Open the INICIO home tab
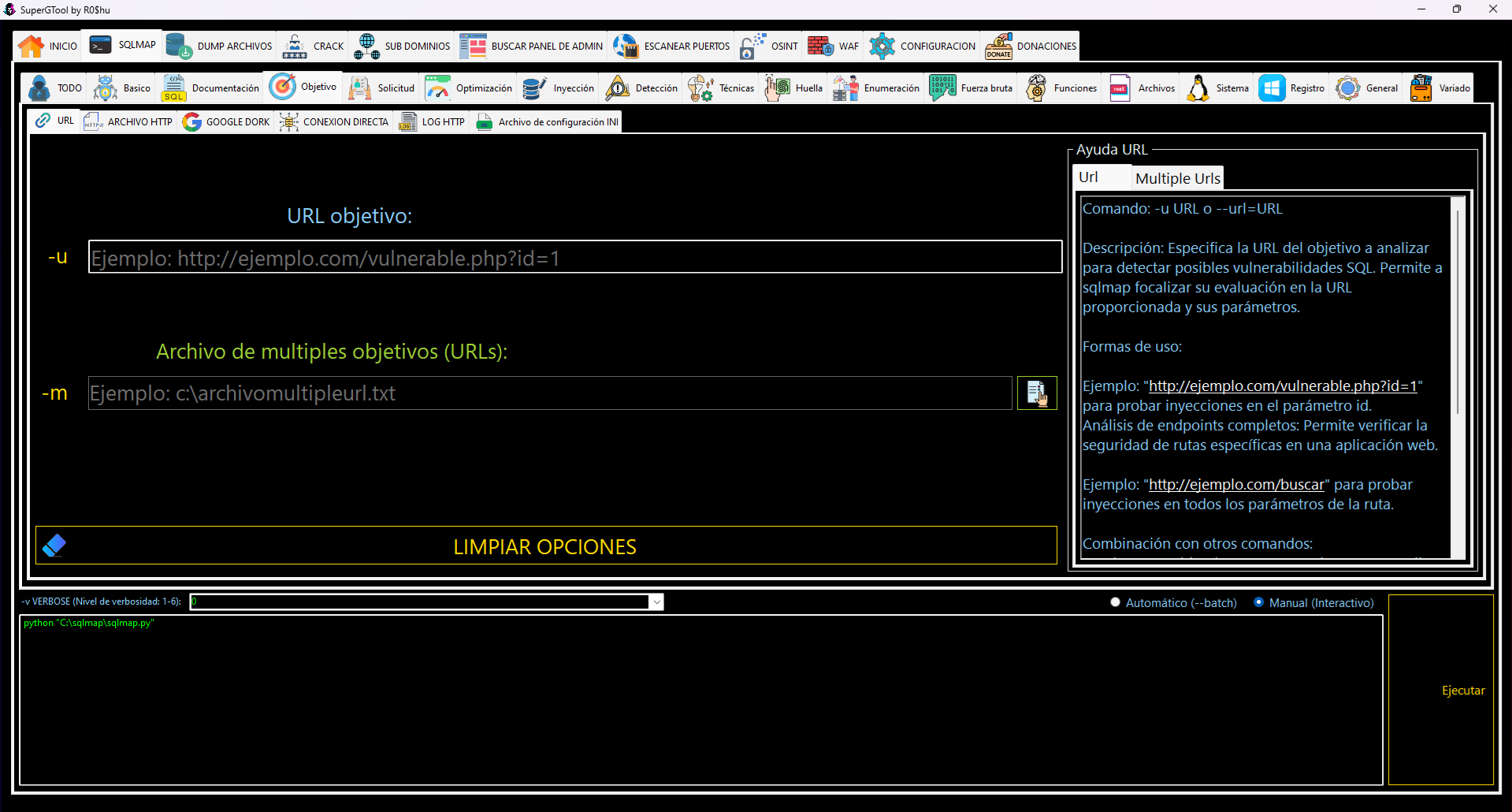The image size is (1512, 812). click(47, 47)
